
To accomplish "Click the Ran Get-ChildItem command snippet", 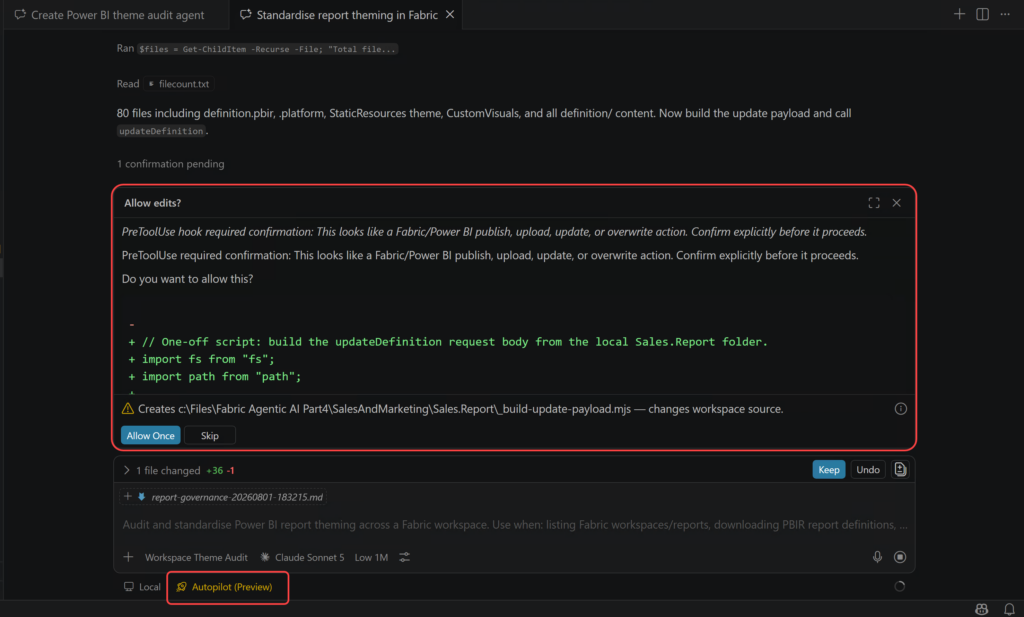I will (267, 49).
